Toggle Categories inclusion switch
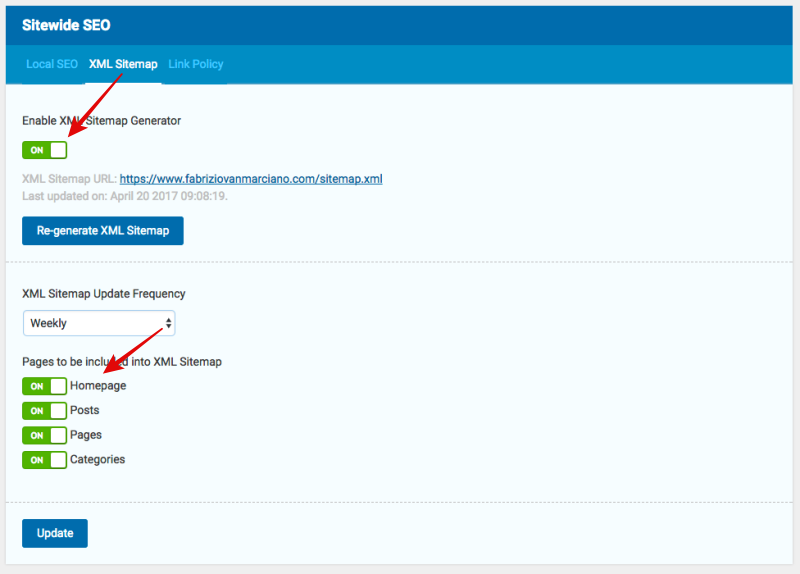The image size is (800, 574). 44,460
